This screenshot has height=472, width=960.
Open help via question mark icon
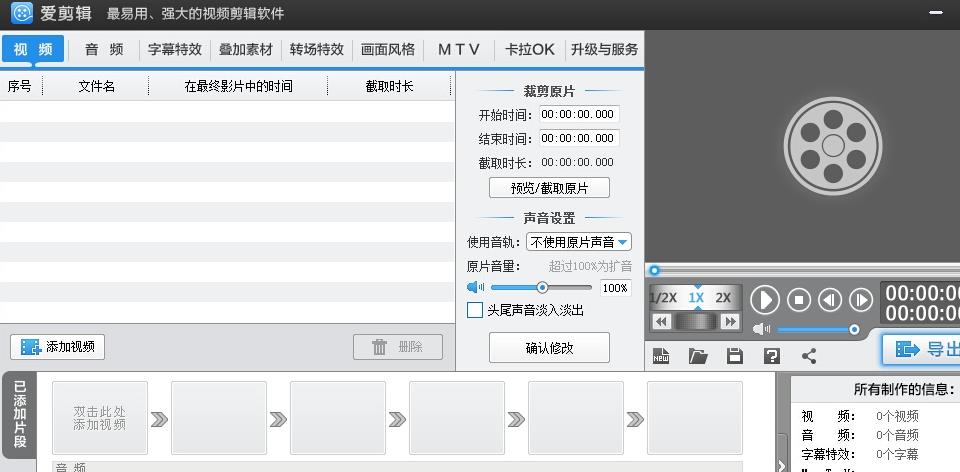click(772, 356)
